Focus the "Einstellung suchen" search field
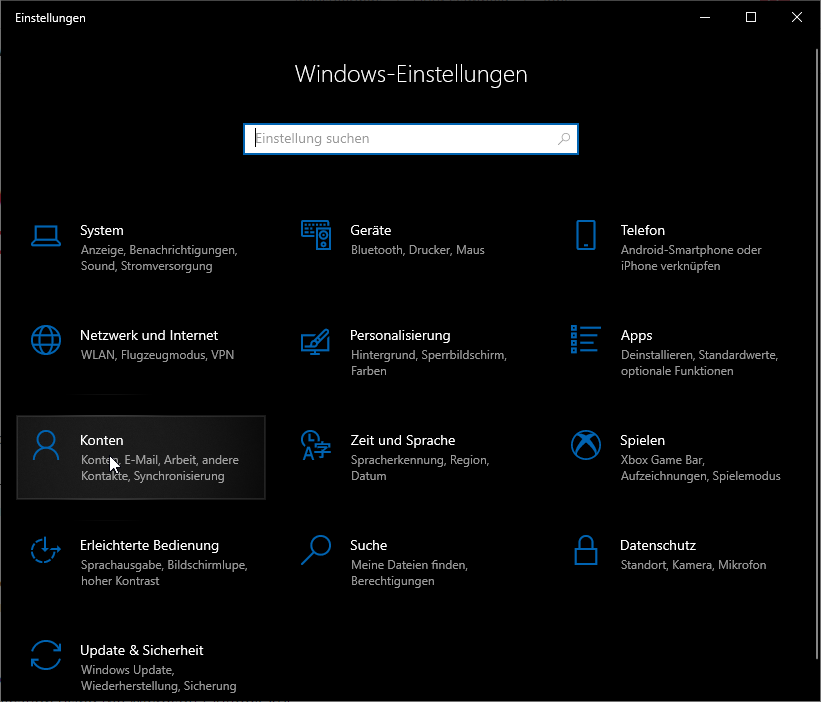Viewport: 821px width, 702px height. click(400, 139)
